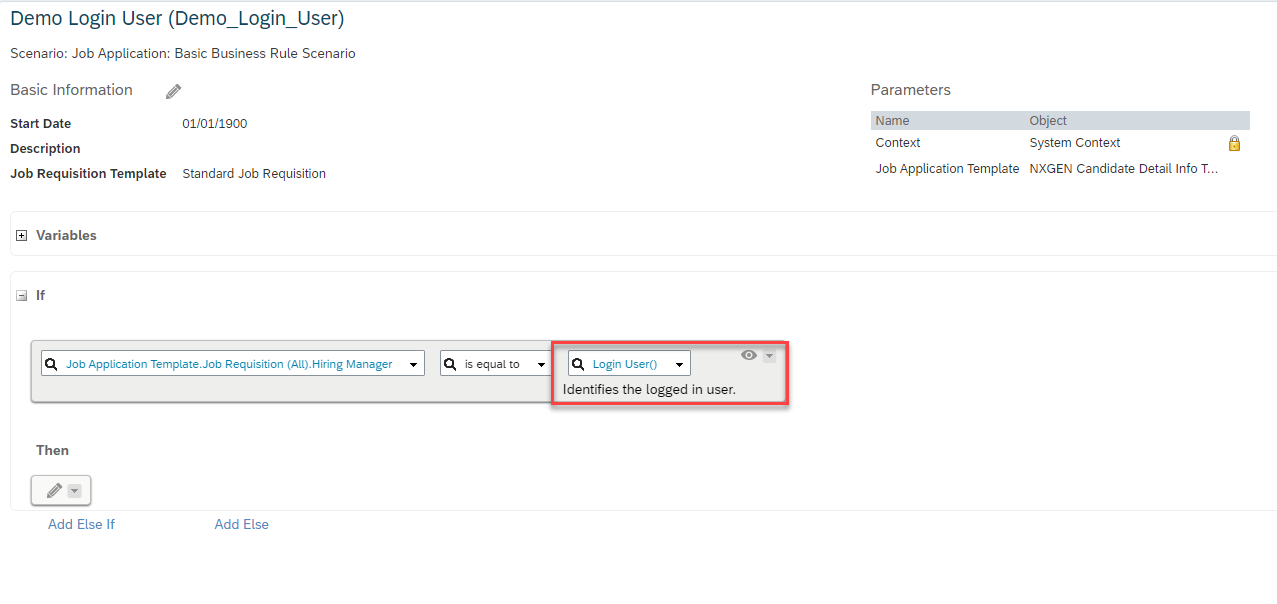1277x604 pixels.
Task: Click the search icon beside 'is equal to'
Action: (451, 364)
